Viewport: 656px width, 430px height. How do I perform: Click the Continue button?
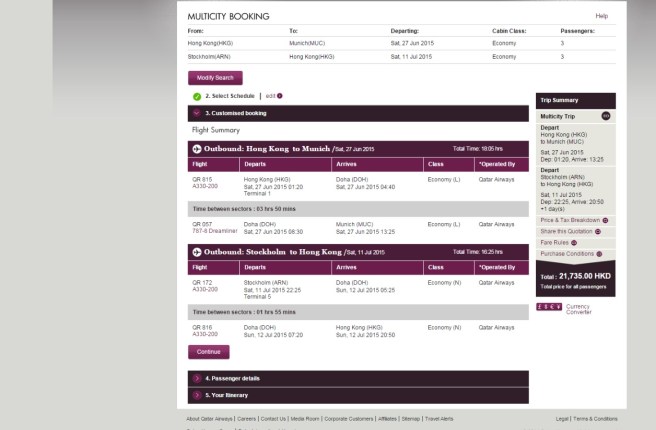click(x=208, y=352)
